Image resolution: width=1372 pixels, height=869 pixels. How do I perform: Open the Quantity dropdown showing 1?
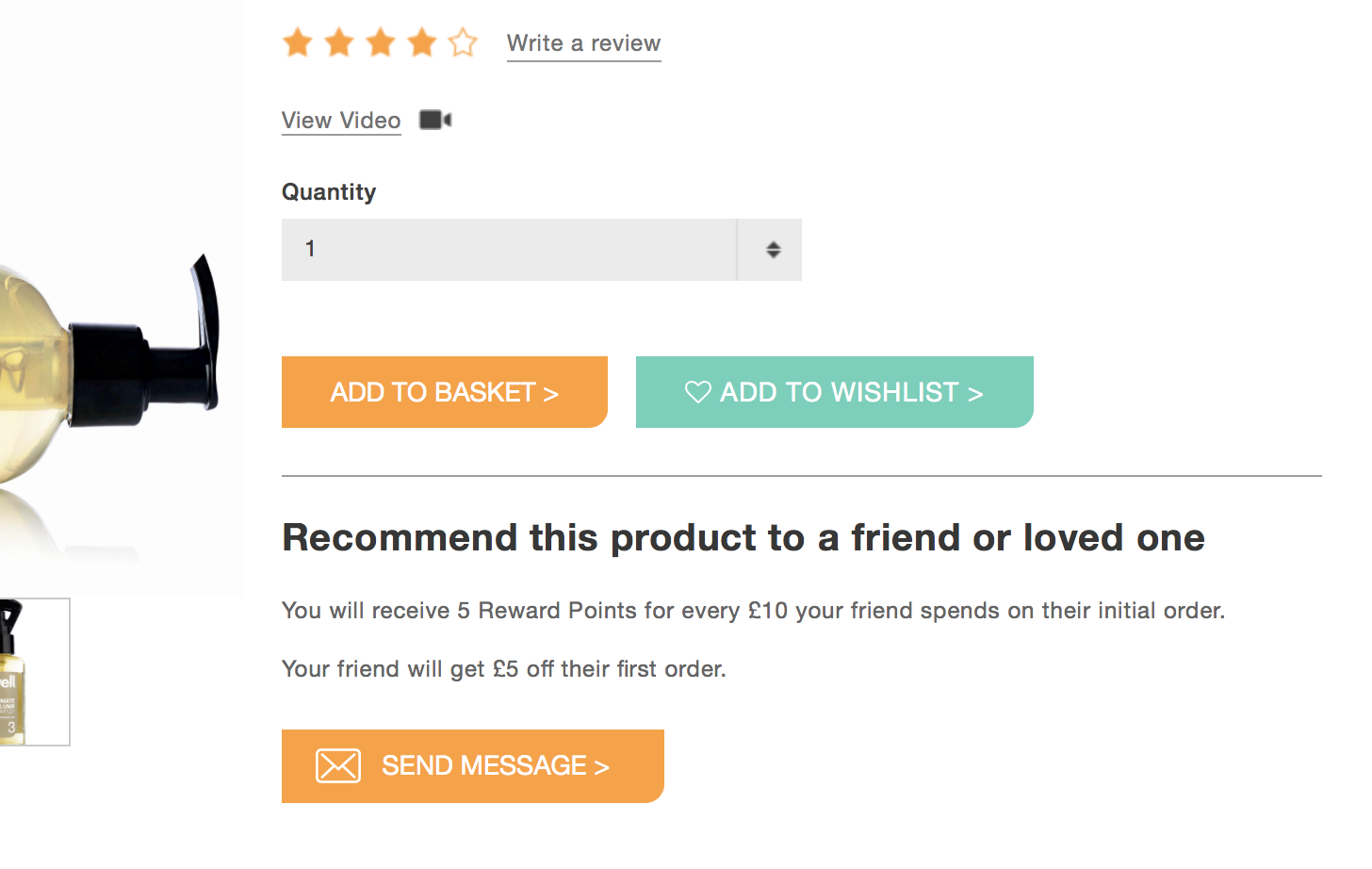coord(509,250)
